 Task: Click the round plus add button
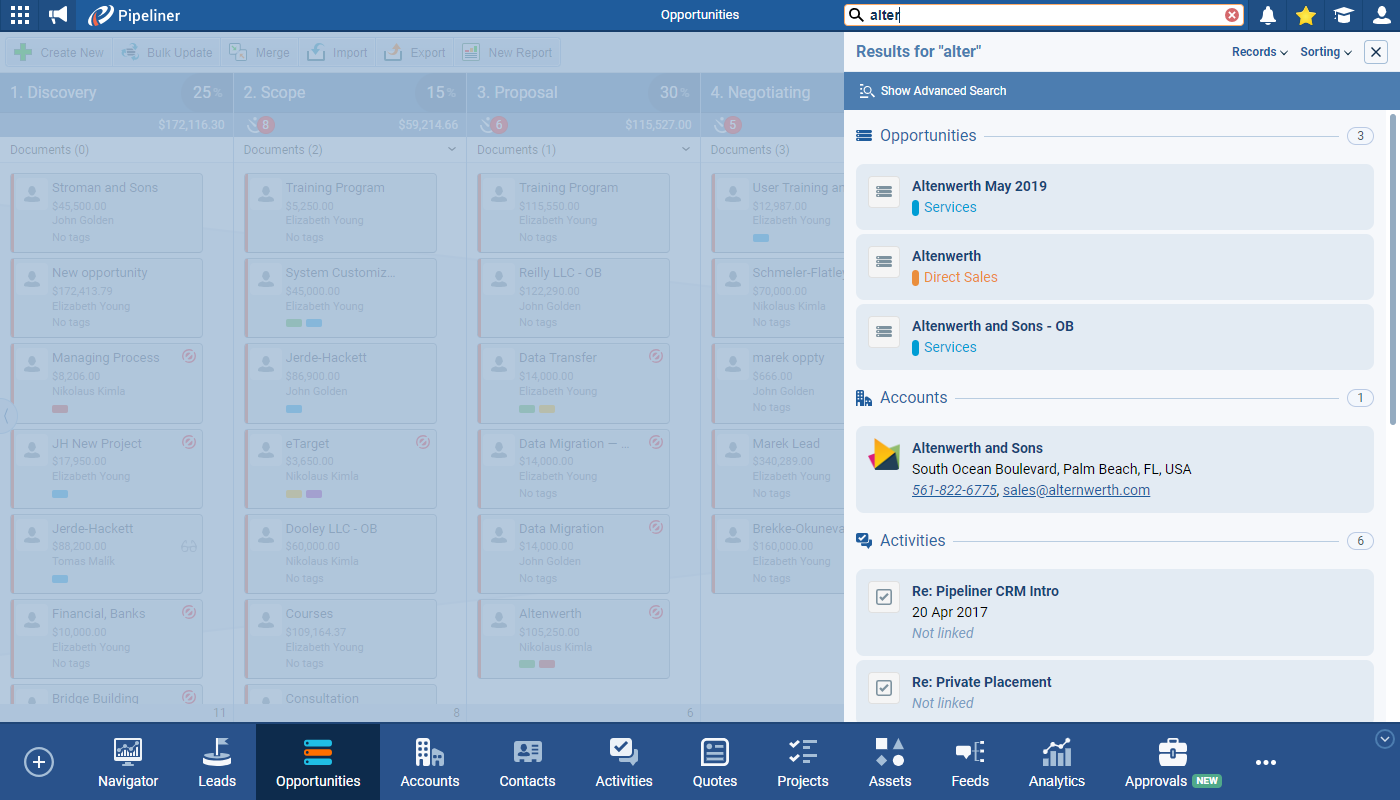point(39,762)
